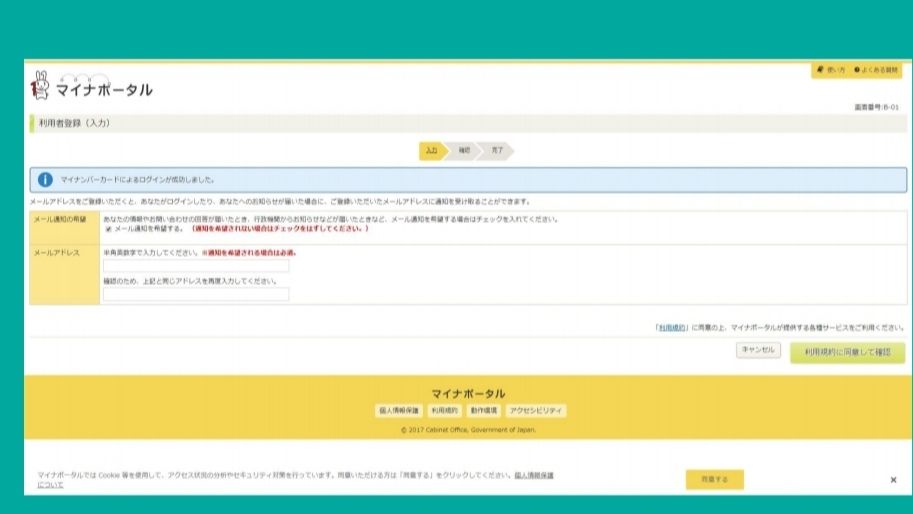
Task: Focus the email confirmation re-entry field
Action: point(196,294)
